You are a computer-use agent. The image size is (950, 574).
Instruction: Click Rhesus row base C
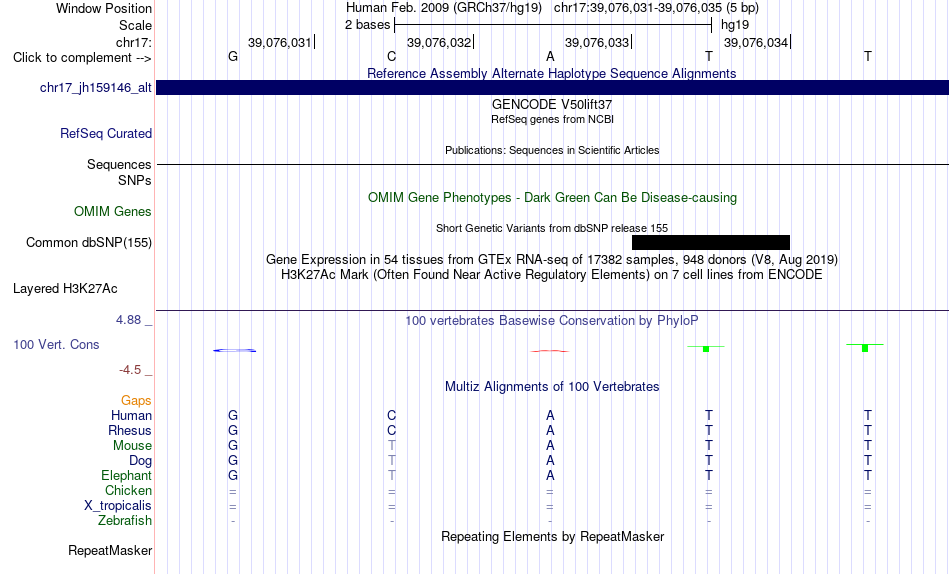point(391,430)
